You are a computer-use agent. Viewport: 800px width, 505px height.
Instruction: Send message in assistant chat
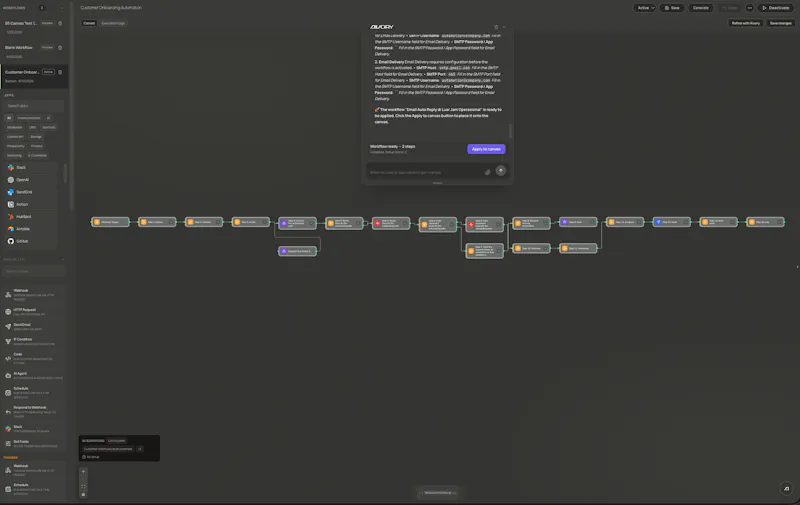[x=501, y=170]
